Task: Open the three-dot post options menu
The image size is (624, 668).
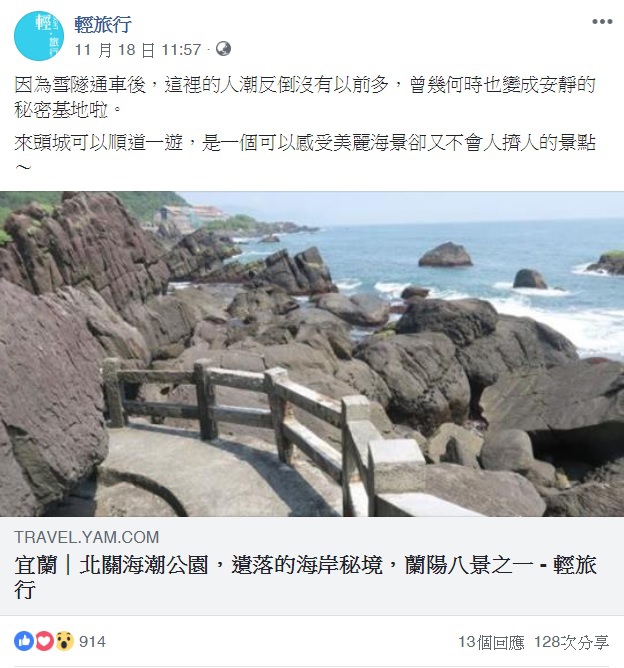Action: [x=602, y=22]
